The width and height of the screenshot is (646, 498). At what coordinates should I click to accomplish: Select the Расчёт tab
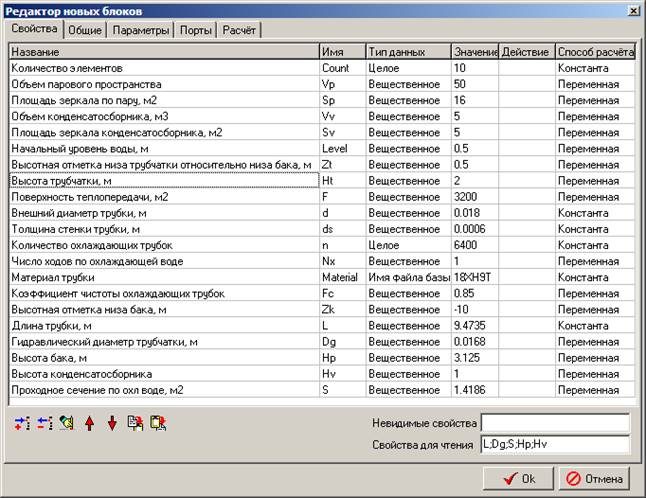pyautogui.click(x=240, y=30)
